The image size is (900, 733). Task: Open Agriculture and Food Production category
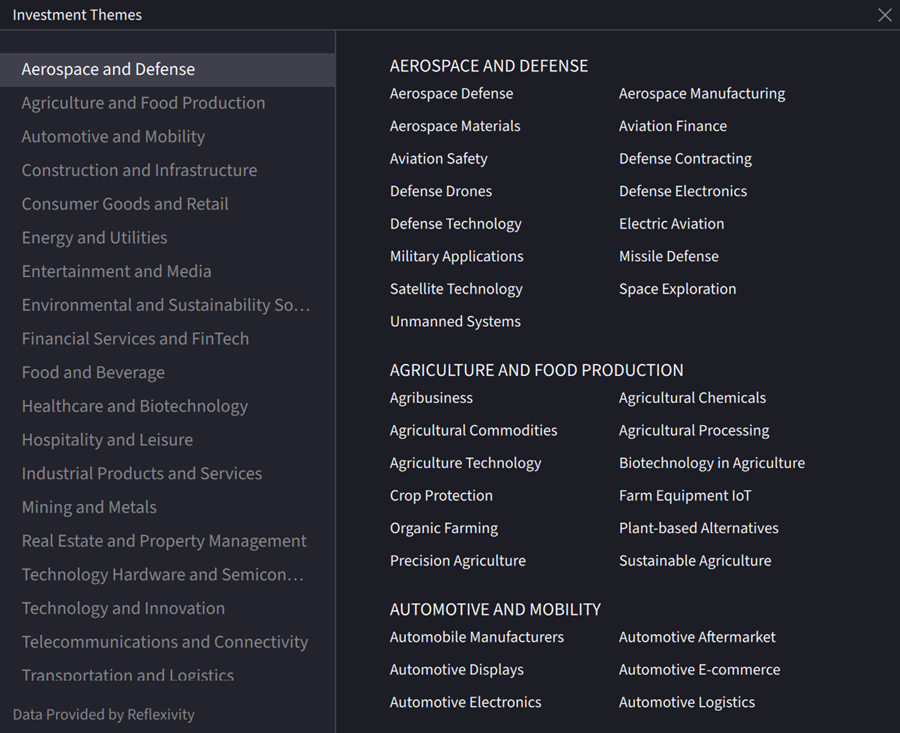143,103
